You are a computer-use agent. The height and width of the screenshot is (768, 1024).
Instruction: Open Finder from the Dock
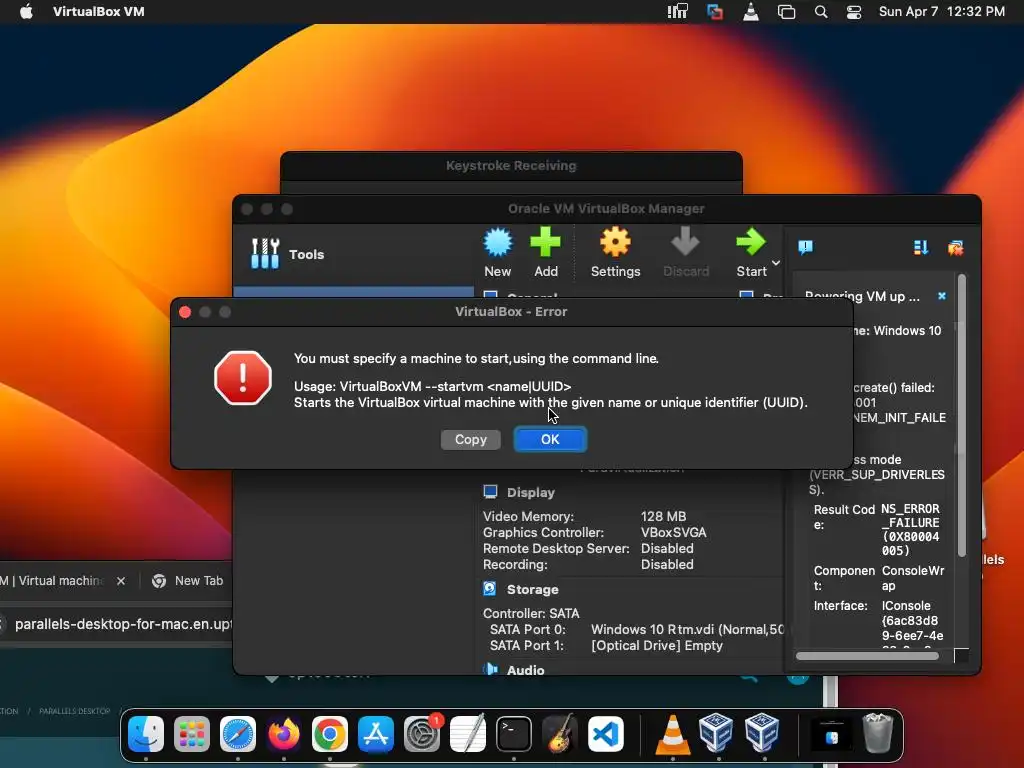click(146, 734)
